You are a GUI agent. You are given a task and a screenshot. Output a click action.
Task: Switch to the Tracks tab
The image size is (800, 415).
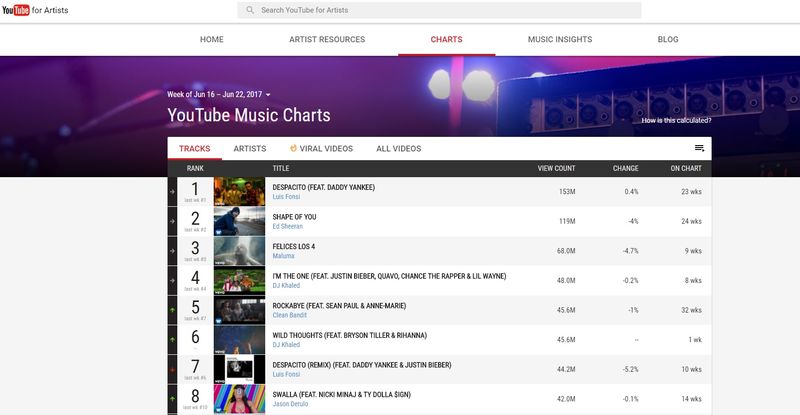point(194,149)
